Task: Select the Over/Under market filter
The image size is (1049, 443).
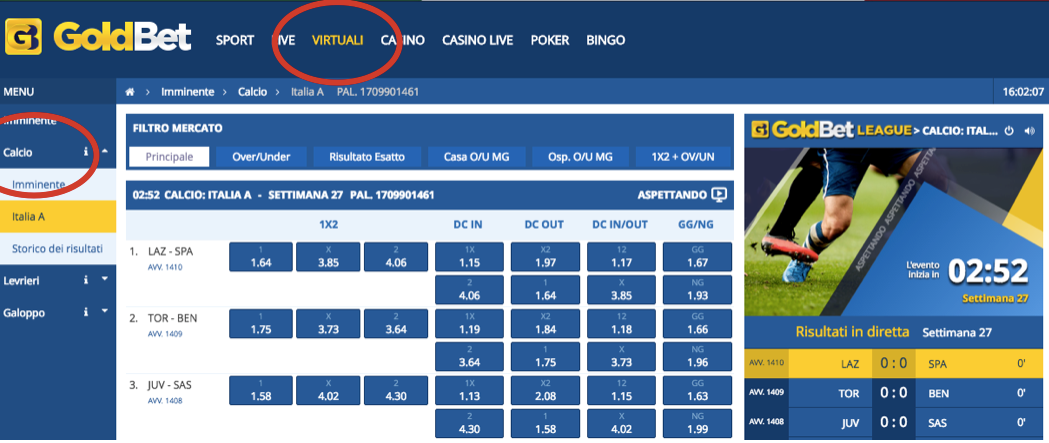Action: coord(262,157)
